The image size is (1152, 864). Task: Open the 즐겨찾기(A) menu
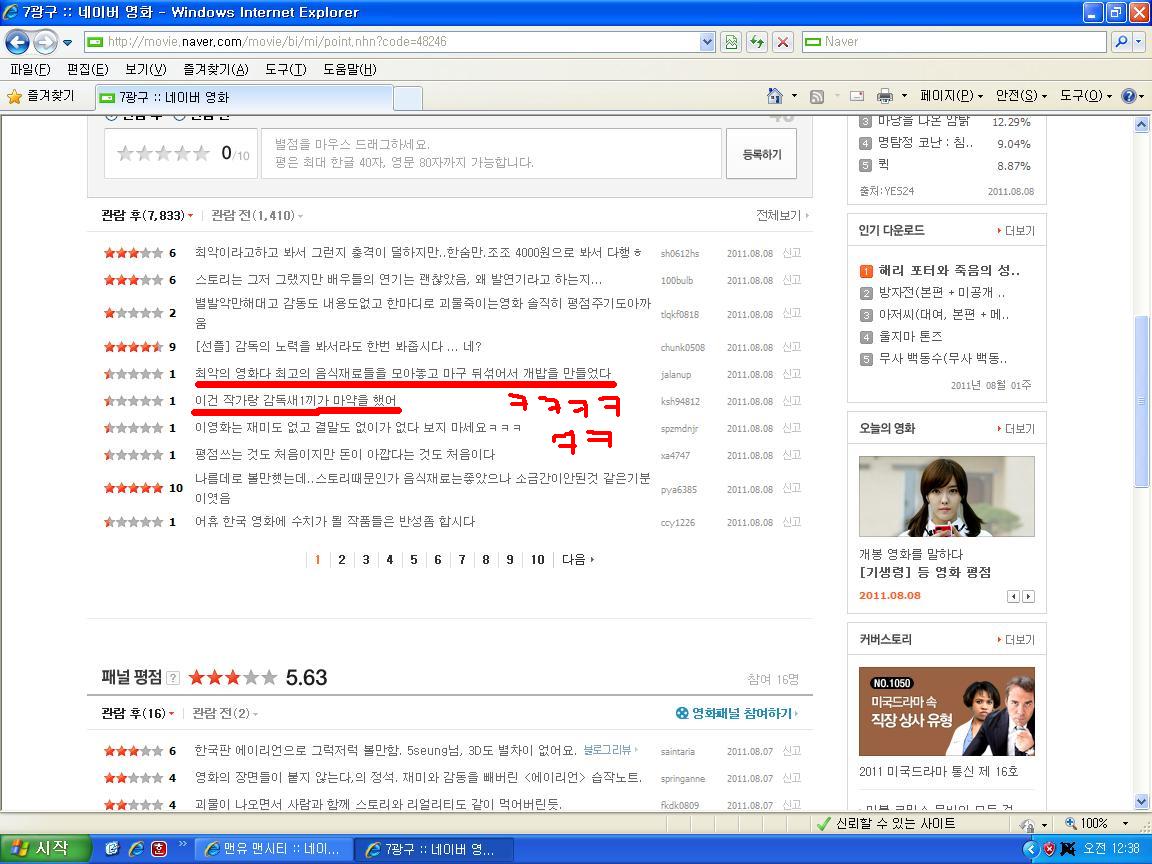click(x=215, y=69)
